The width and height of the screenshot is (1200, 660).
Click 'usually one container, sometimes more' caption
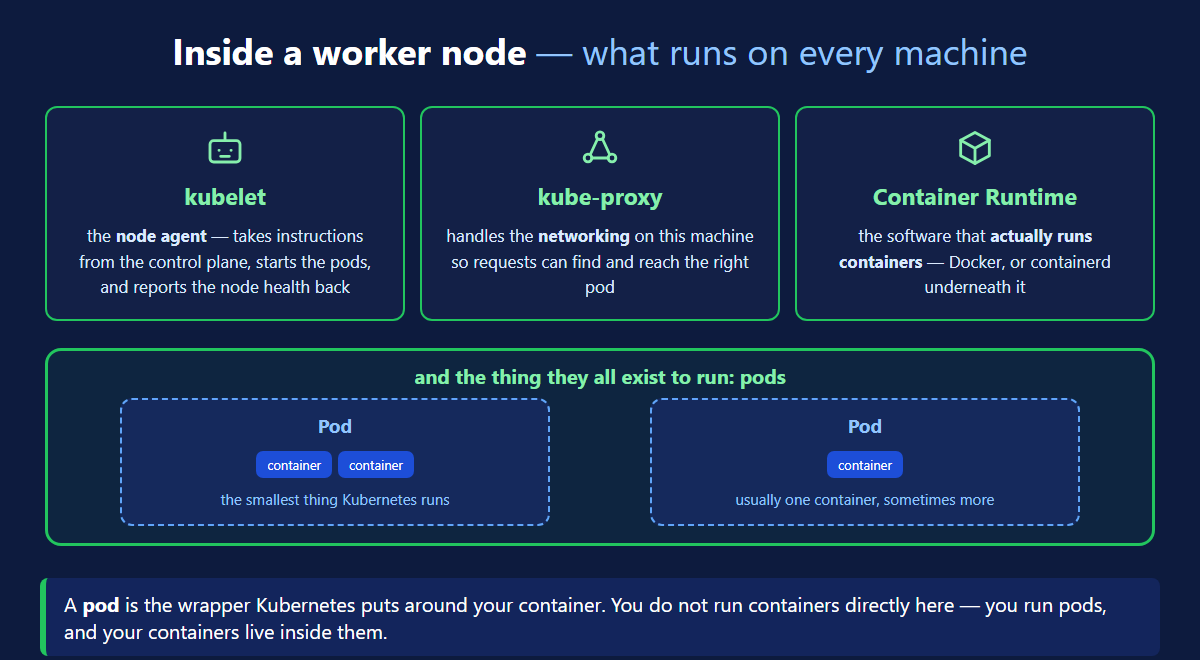[x=865, y=499]
